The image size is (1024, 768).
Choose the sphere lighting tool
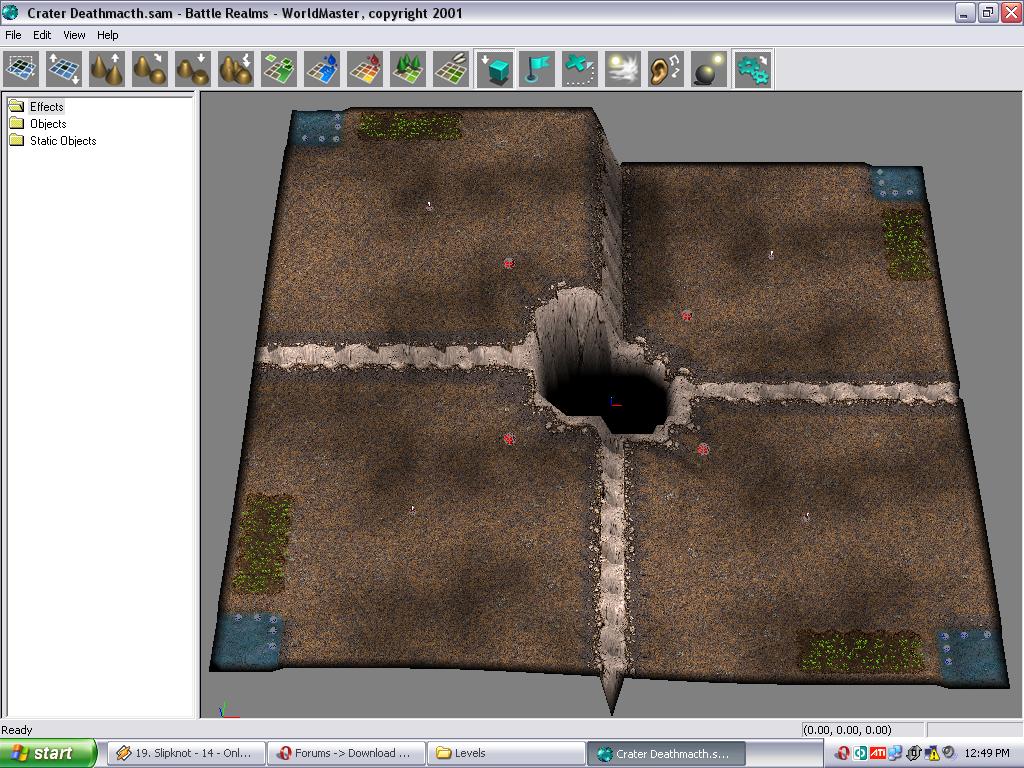pyautogui.click(x=709, y=69)
